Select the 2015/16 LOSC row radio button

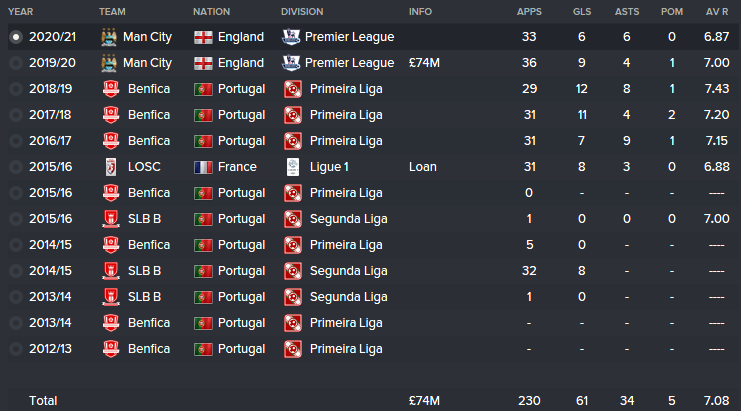point(16,167)
